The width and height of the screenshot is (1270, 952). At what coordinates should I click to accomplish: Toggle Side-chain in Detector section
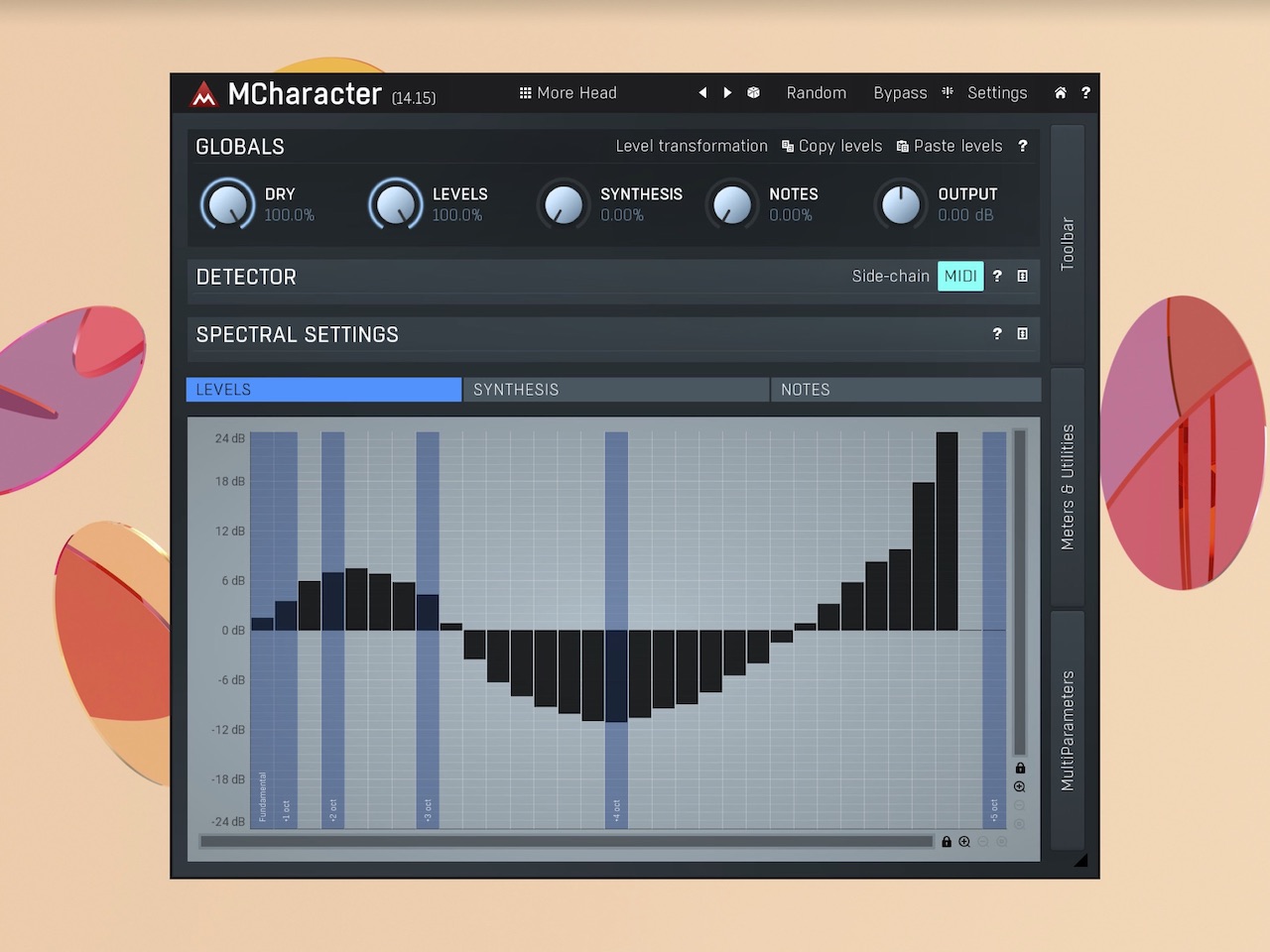(890, 276)
